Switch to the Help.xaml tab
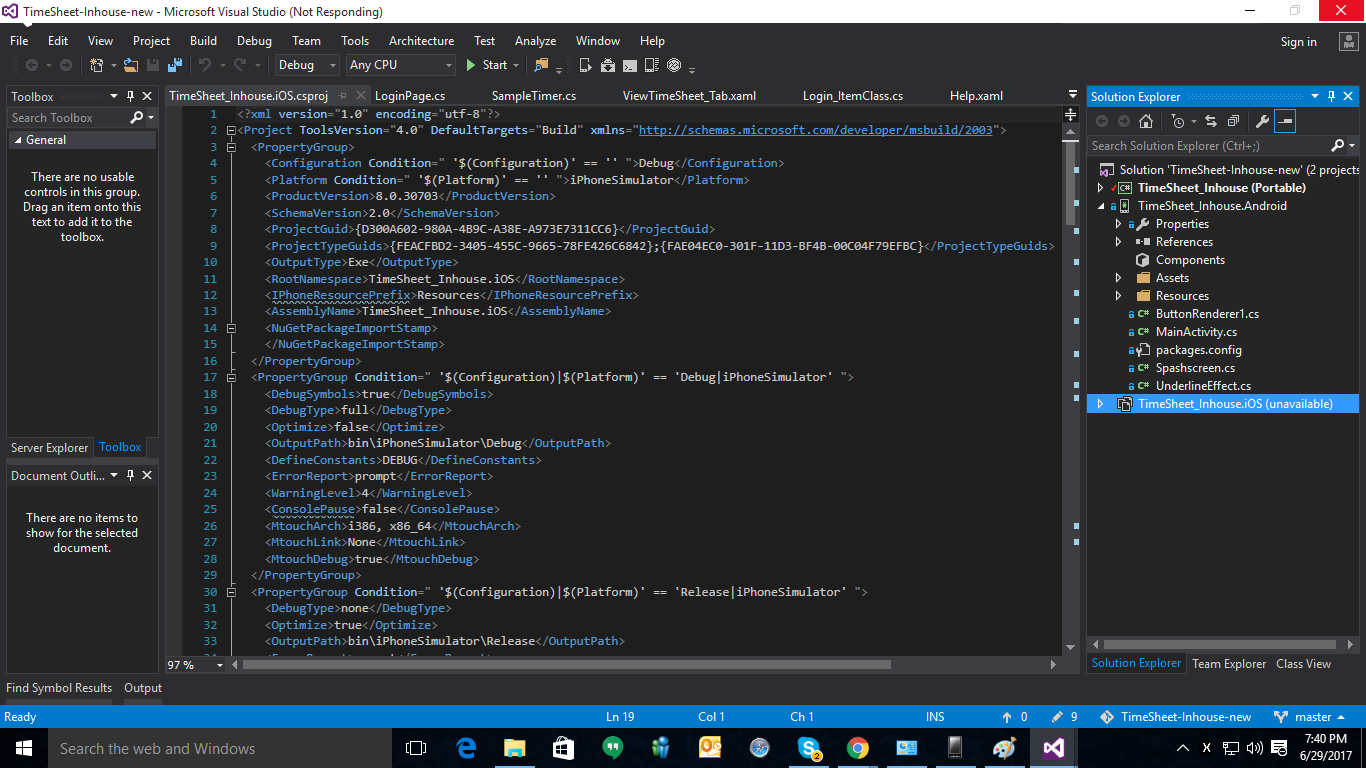This screenshot has width=1366, height=768. [x=976, y=96]
